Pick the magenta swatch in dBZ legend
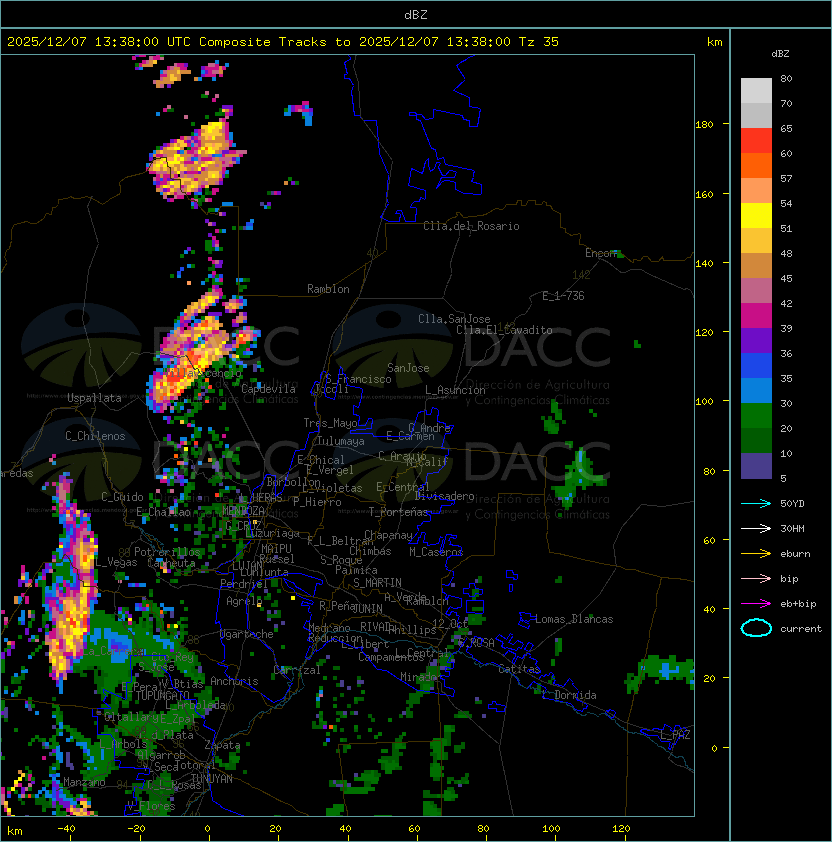The image size is (832, 842). tap(756, 316)
